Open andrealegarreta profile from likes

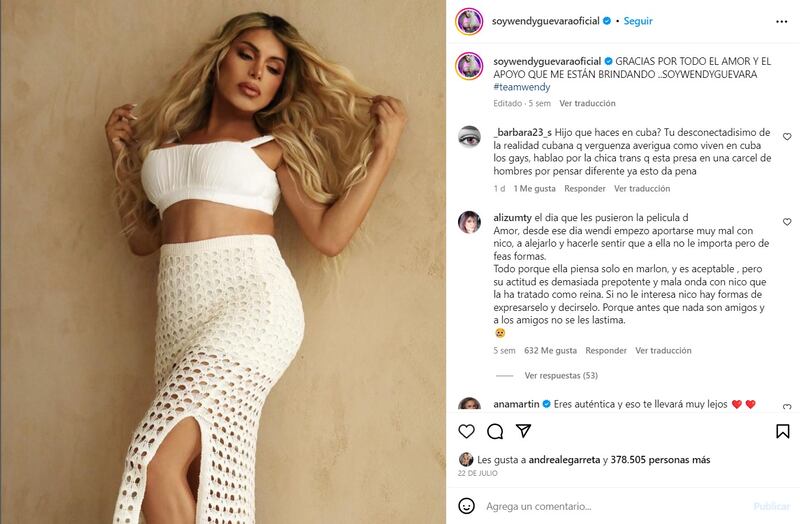[564, 460]
